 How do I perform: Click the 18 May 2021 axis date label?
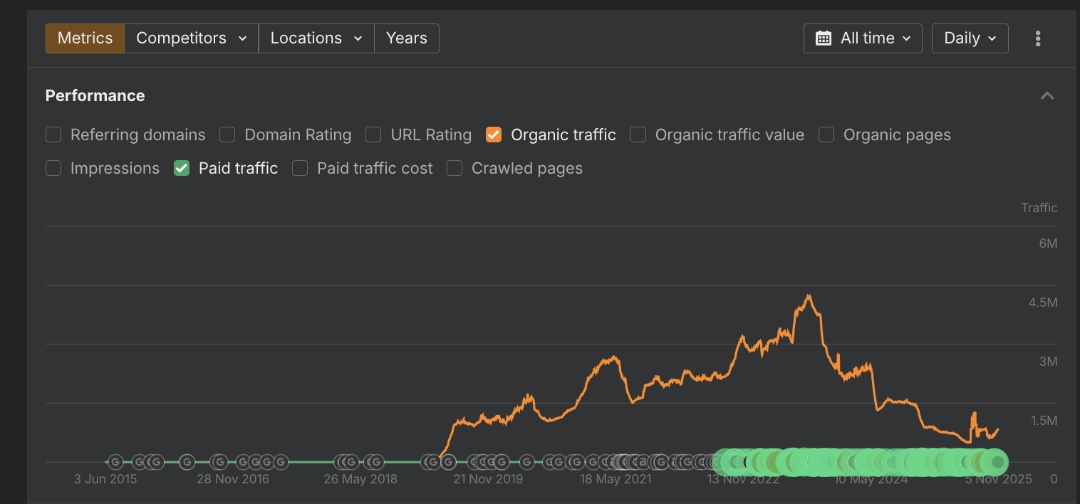coord(615,479)
